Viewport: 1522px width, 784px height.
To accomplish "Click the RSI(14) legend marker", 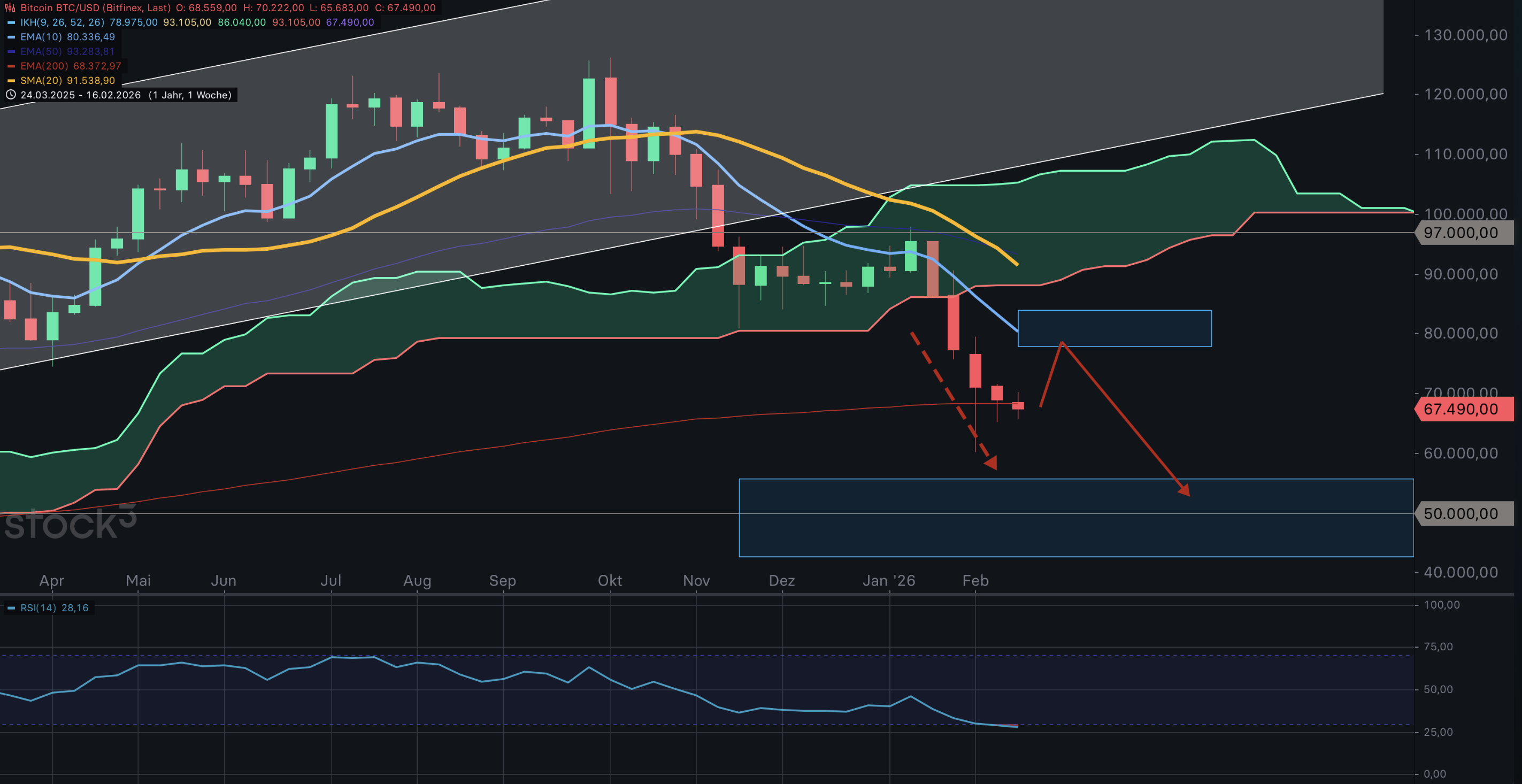I will click(11, 608).
